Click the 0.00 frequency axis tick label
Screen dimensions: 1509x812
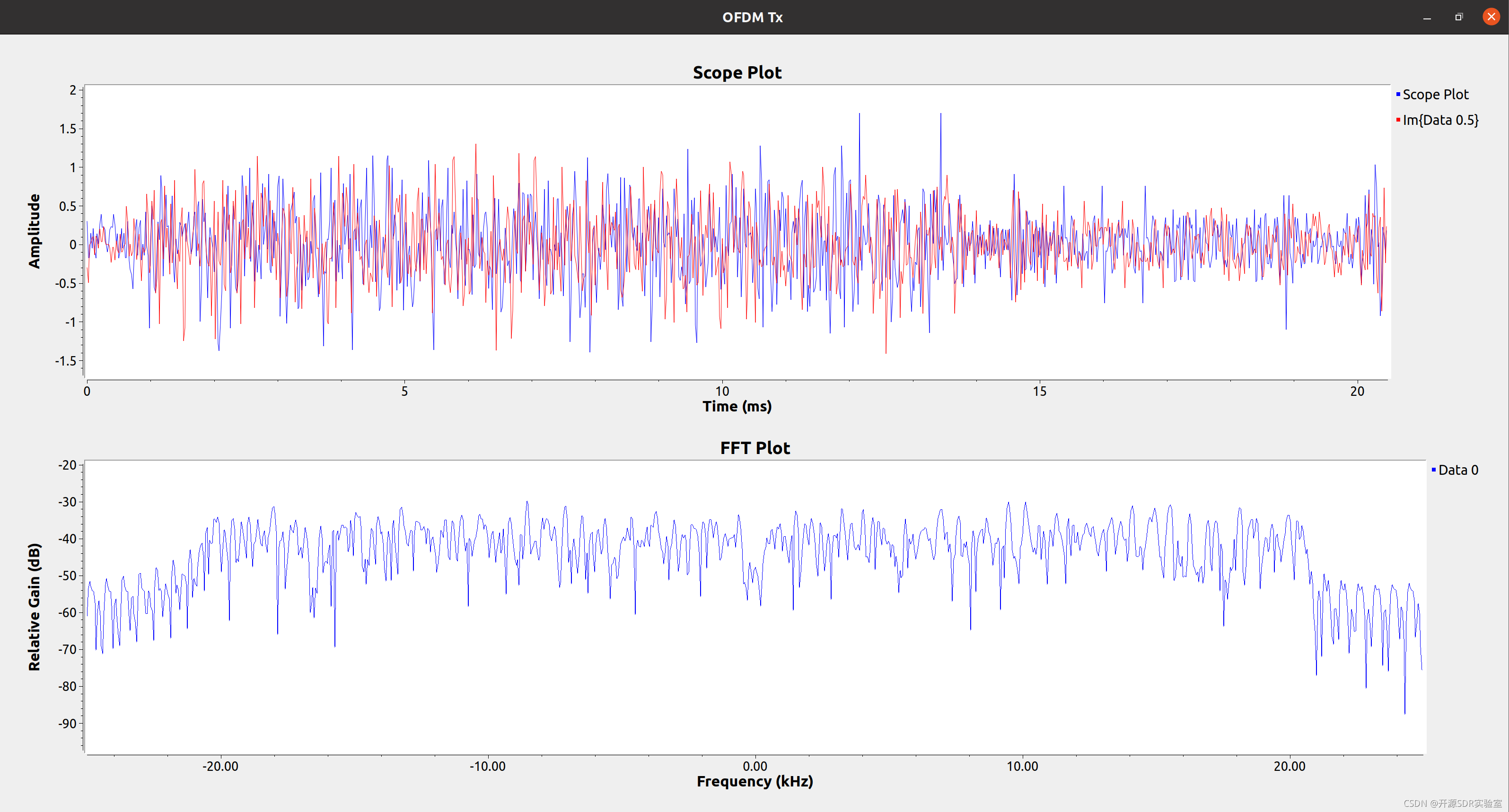click(754, 766)
